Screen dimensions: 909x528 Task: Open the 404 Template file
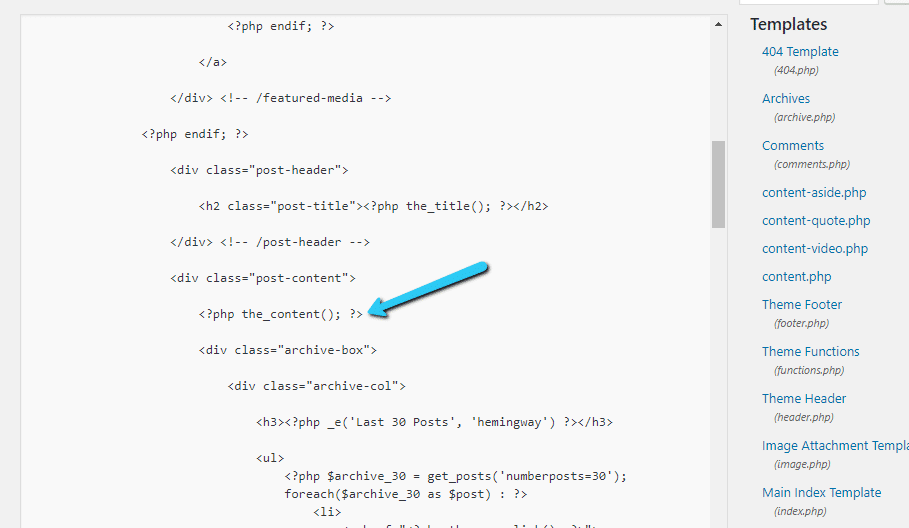pyautogui.click(x=800, y=52)
